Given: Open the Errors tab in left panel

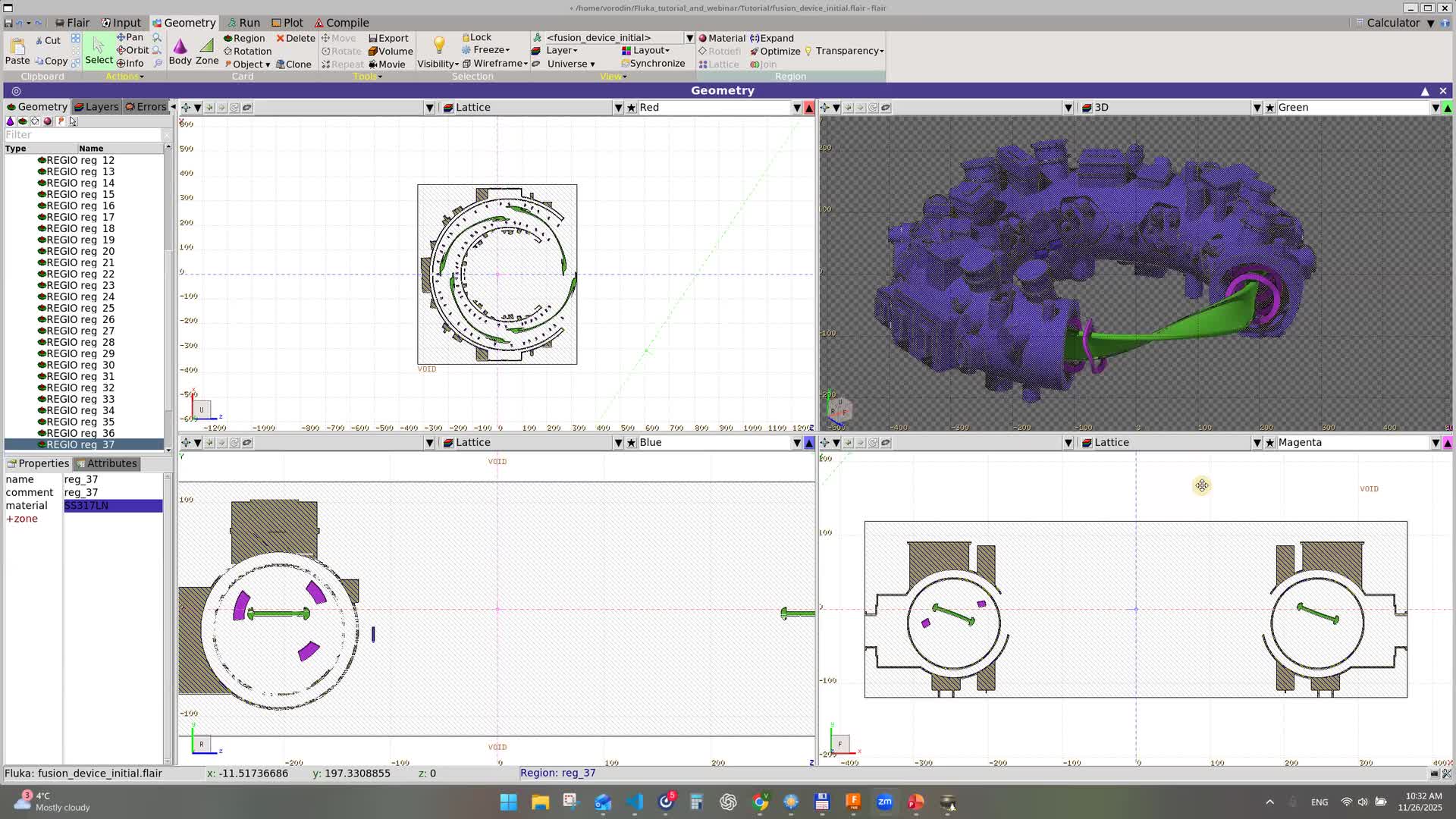Looking at the screenshot, I should (146, 107).
